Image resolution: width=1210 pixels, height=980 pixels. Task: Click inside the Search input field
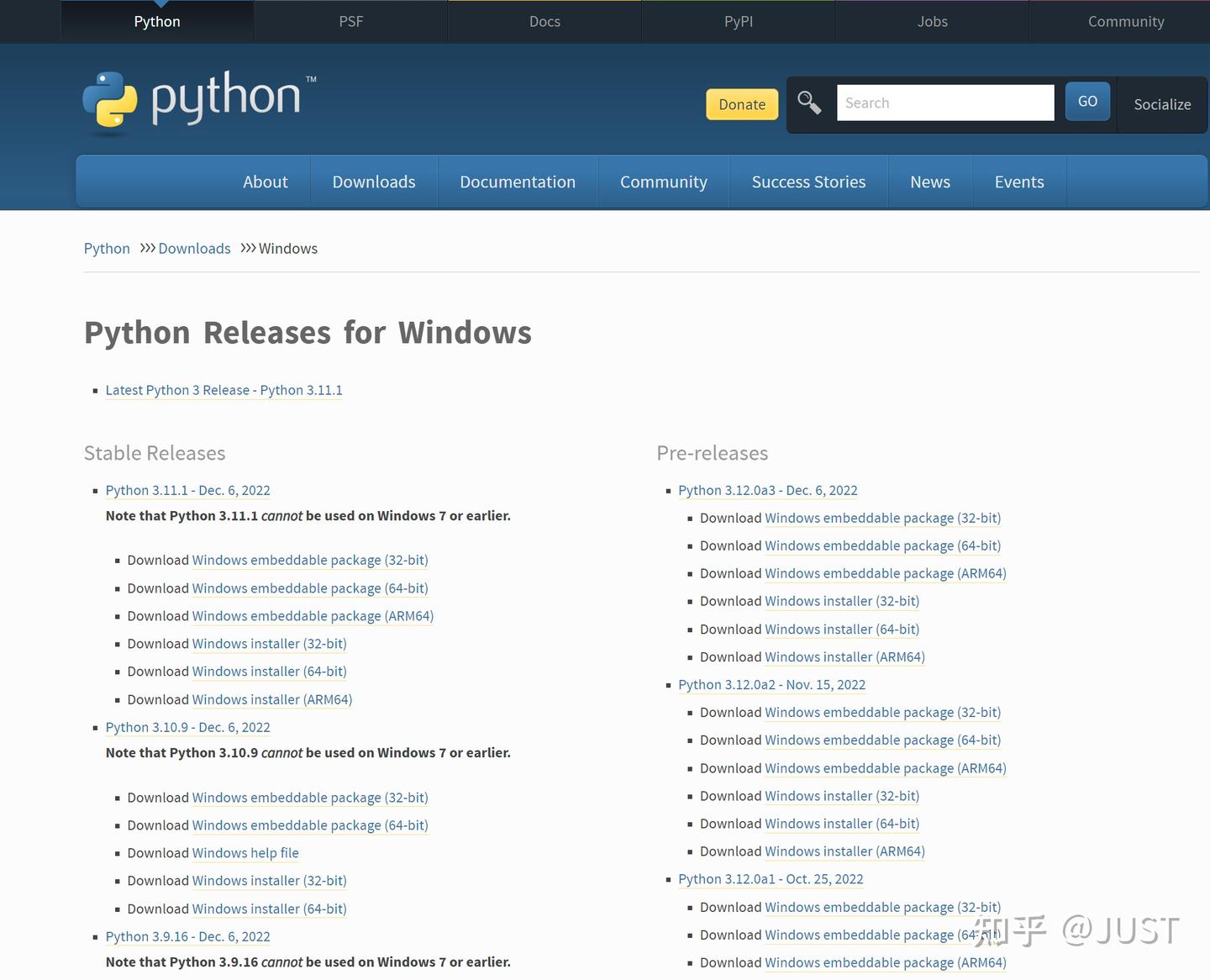pyautogui.click(x=944, y=102)
